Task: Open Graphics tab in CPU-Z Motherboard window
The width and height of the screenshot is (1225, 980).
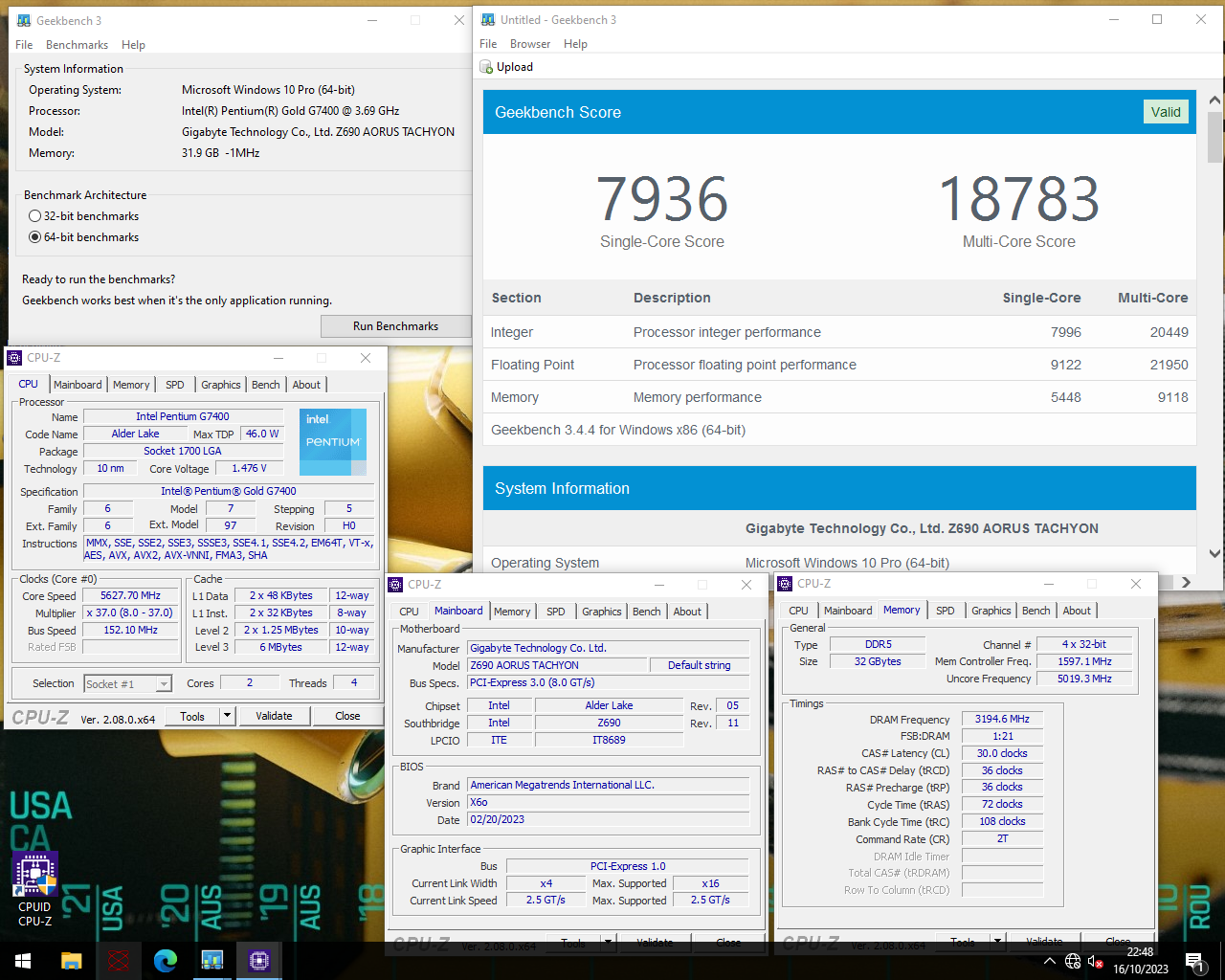Action: [602, 612]
